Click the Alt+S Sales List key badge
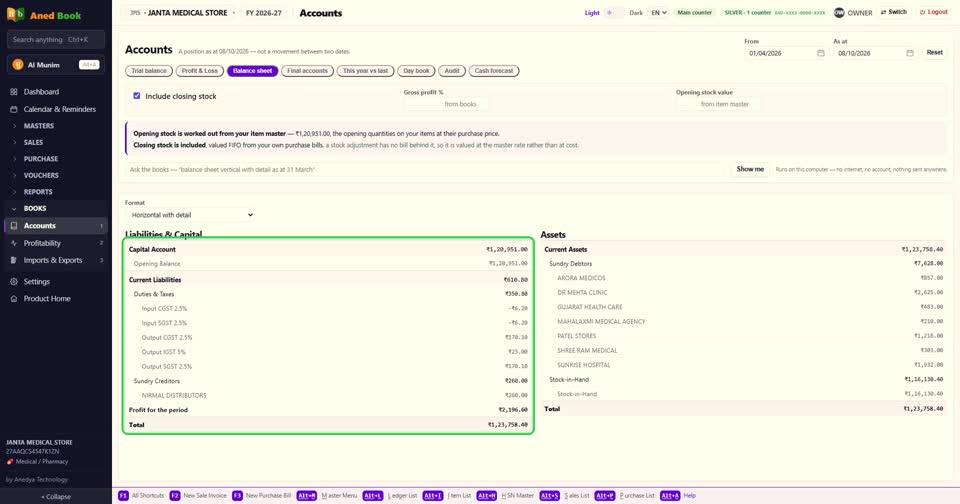960x504 pixels. pos(549,495)
